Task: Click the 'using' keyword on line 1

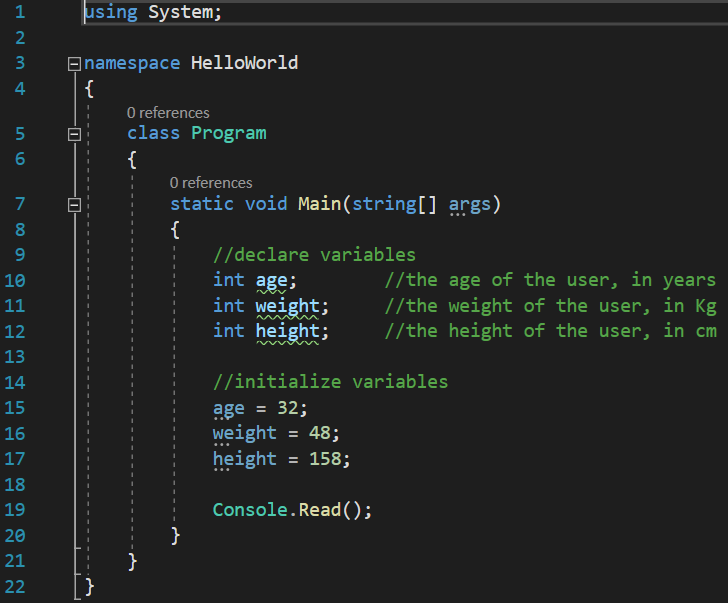Action: pos(111,13)
